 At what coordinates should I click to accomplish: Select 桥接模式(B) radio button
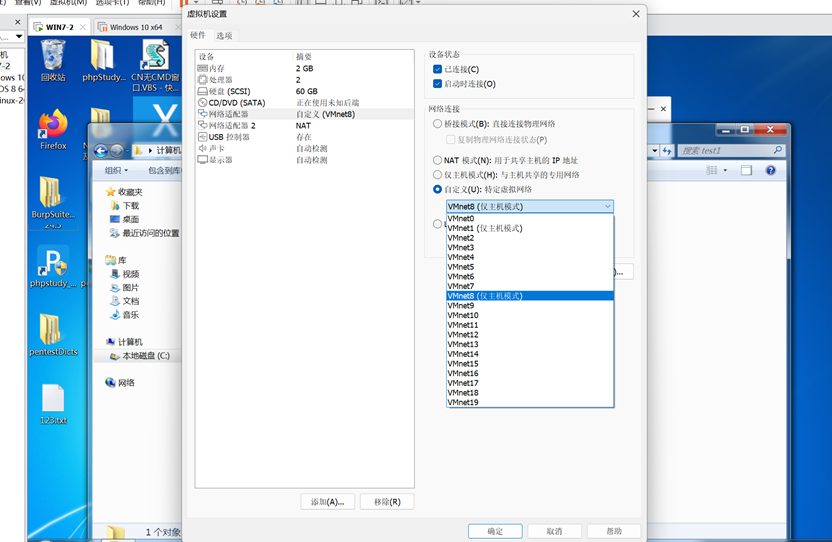tap(437, 124)
